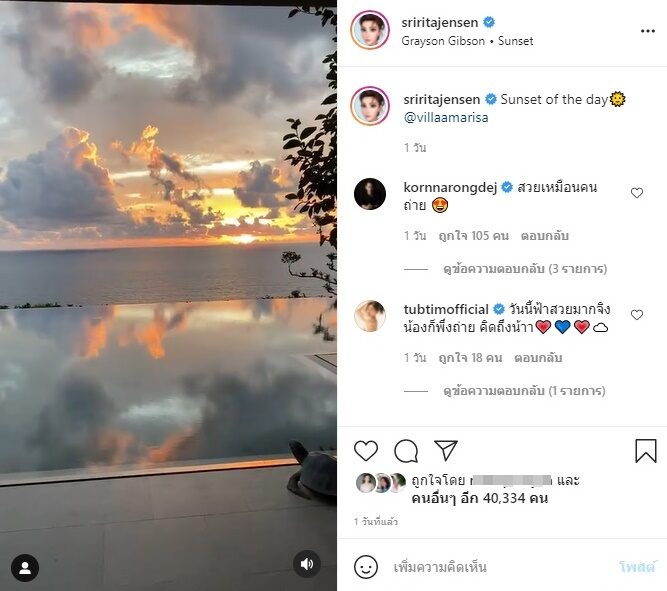
Task: Toggle video sound speaker icon
Action: tap(307, 565)
